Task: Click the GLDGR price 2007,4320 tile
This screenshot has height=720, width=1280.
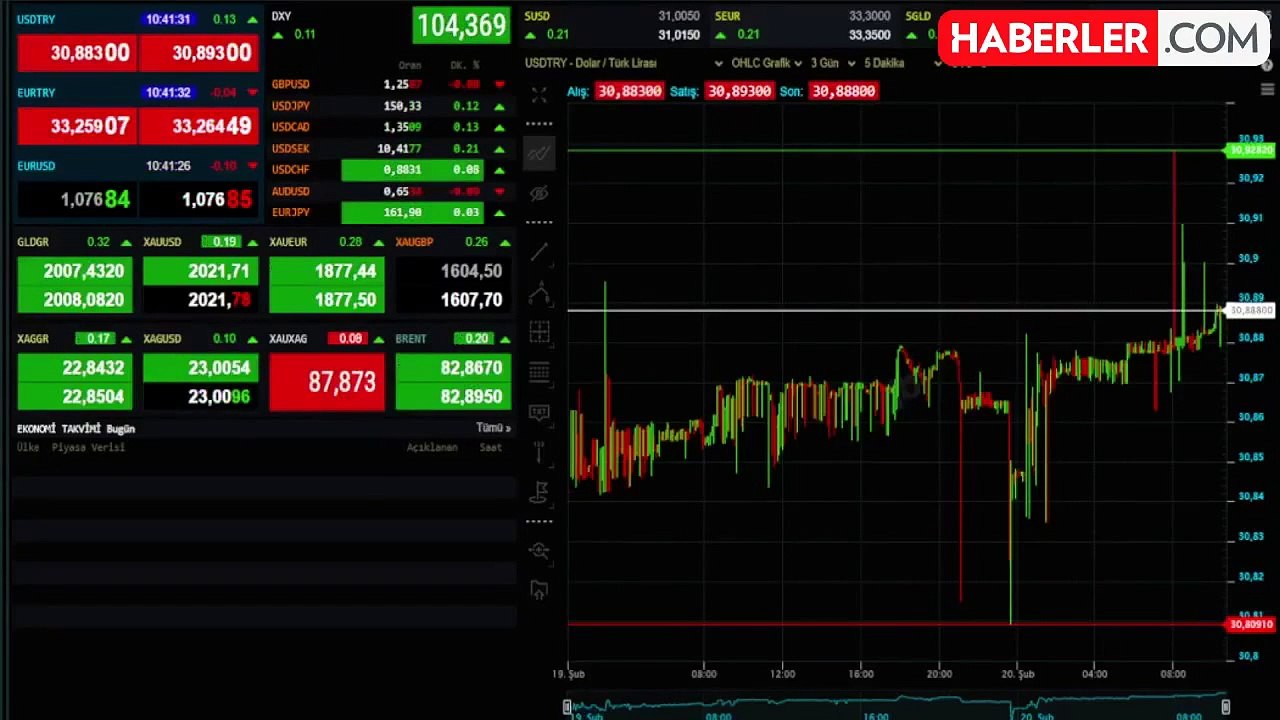Action: (75, 271)
